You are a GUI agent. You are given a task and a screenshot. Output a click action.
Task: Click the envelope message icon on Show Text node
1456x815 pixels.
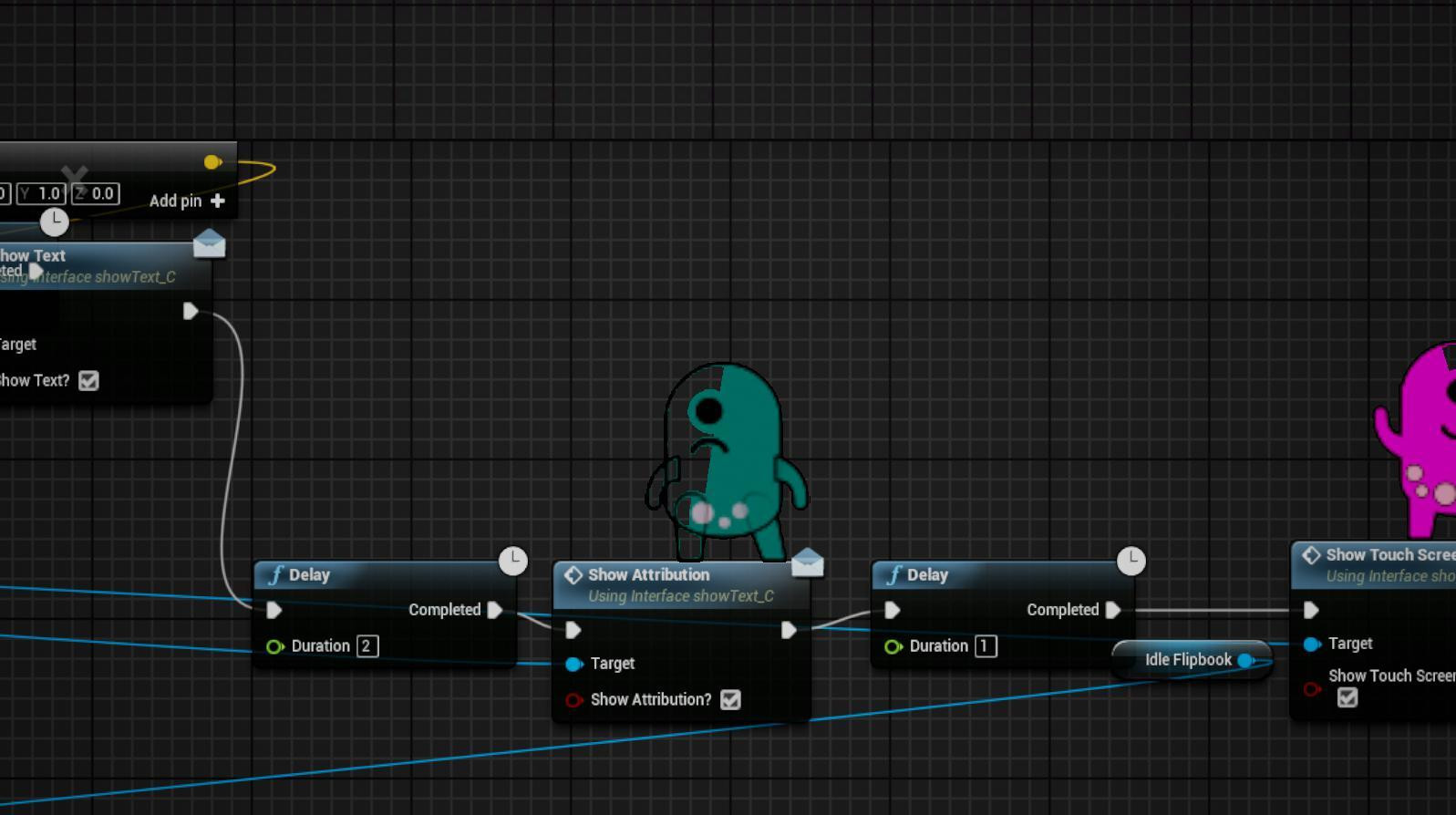click(209, 243)
